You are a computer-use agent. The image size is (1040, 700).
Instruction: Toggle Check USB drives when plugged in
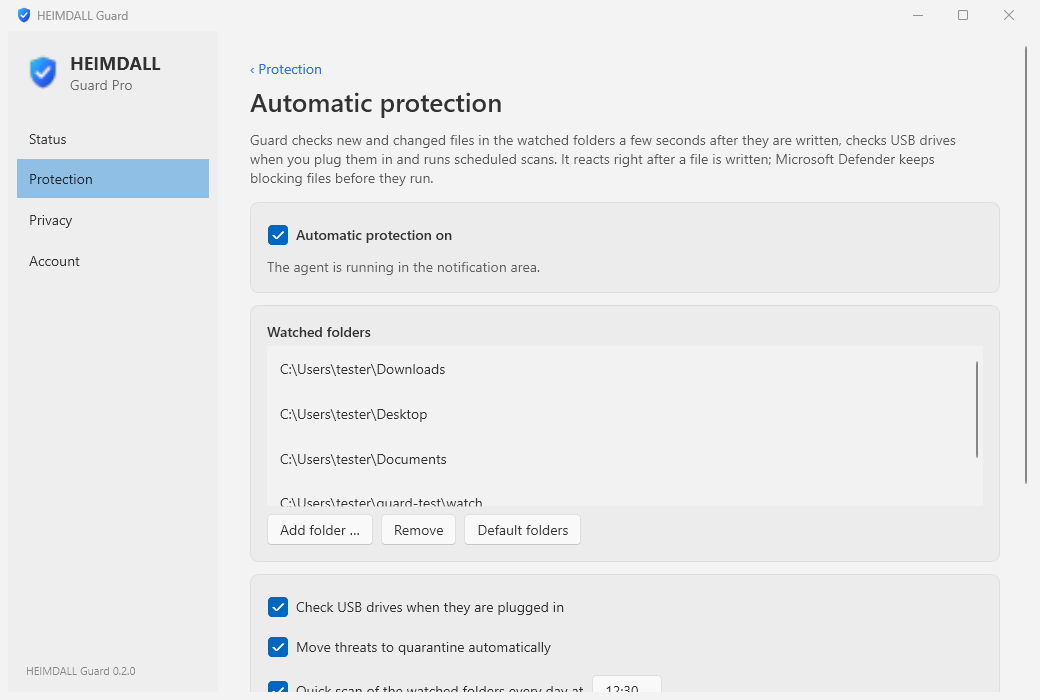(278, 607)
